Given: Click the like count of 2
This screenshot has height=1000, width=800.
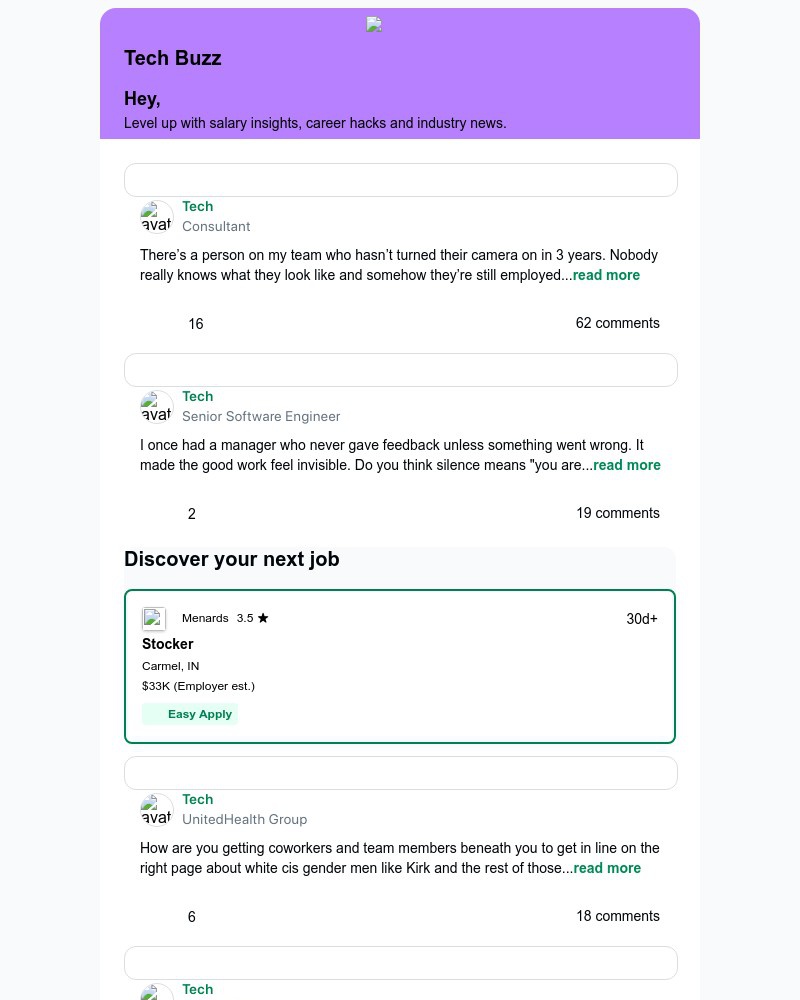Looking at the screenshot, I should coord(192,514).
